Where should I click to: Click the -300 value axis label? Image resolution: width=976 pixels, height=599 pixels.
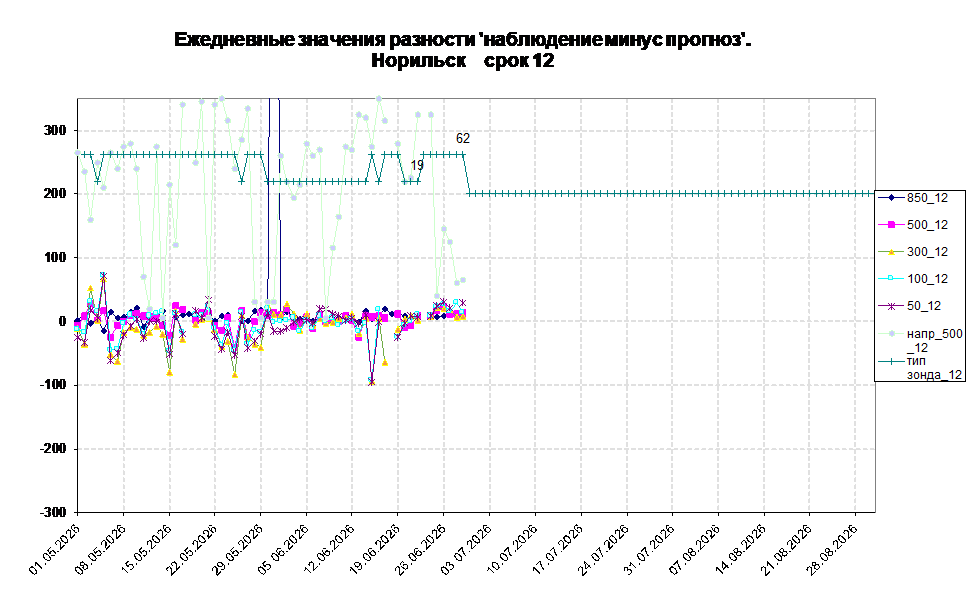[x=52, y=512]
